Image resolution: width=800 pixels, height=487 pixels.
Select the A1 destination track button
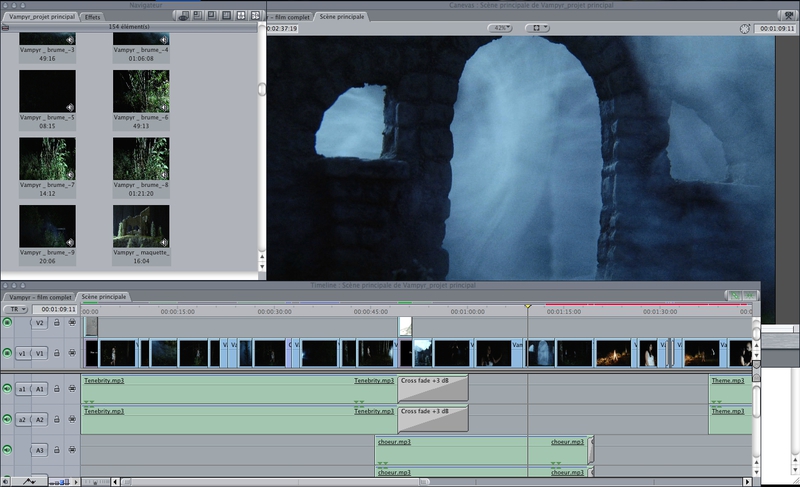[x=39, y=389]
